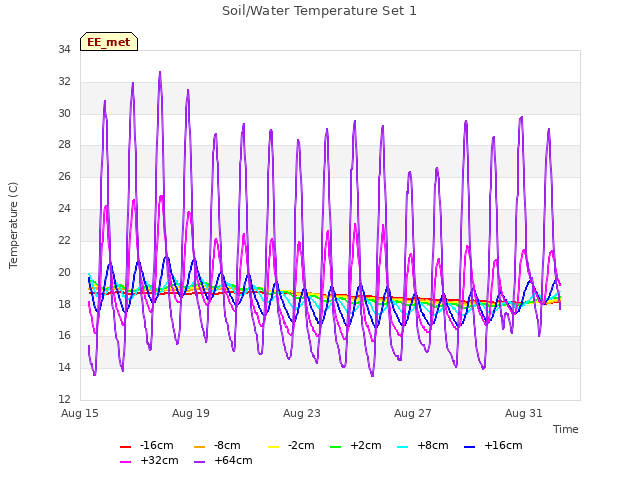The image size is (640, 480).
Task: Click the 28 y-axis tick label
Action: click(64, 144)
